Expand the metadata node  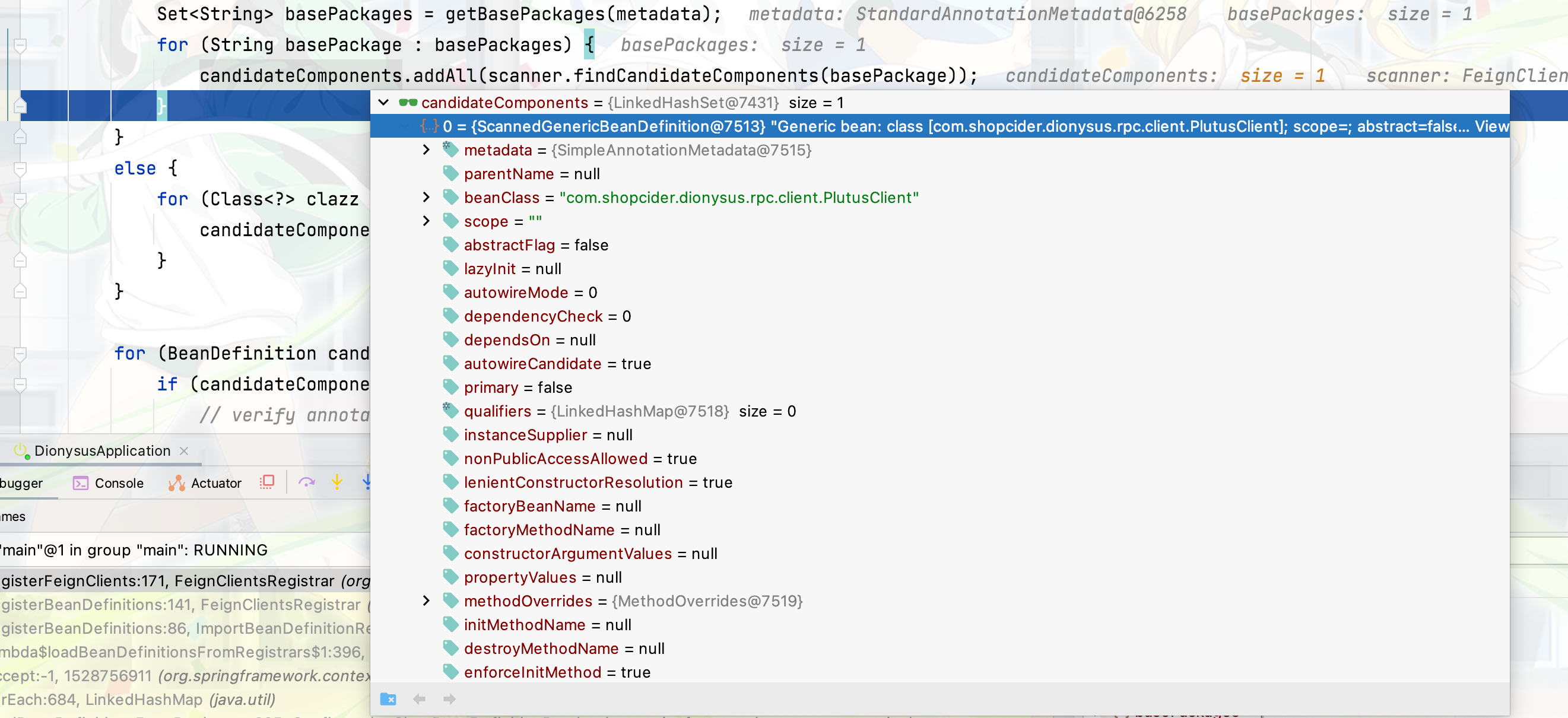pyautogui.click(x=425, y=150)
